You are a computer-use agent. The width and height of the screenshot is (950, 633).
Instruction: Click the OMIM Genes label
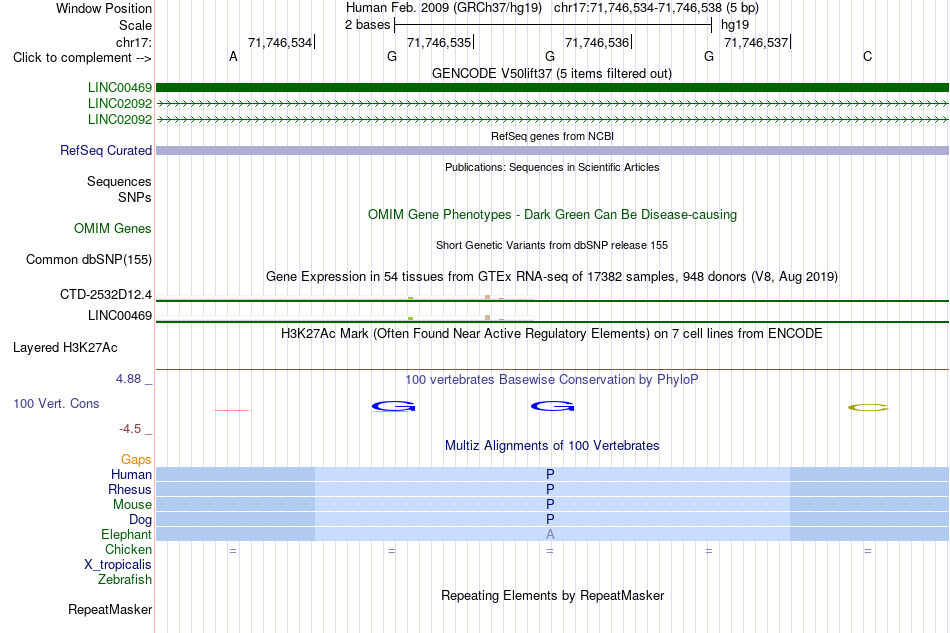113,228
